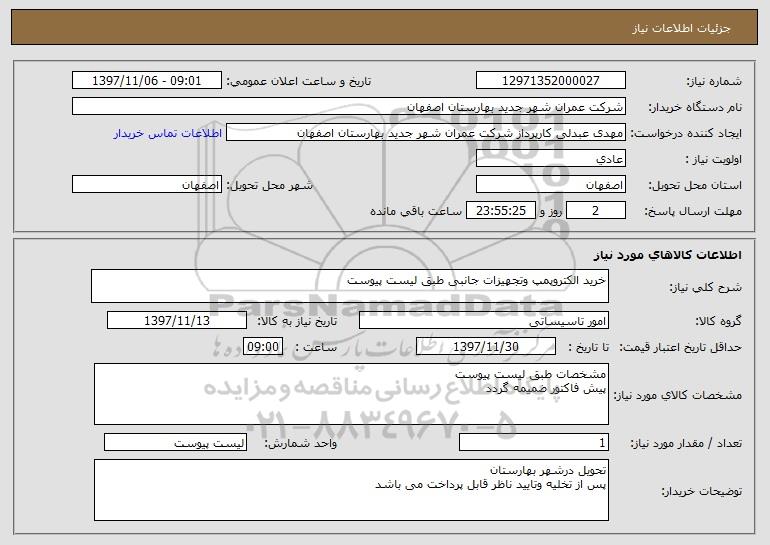Image resolution: width=770 pixels, height=545 pixels.
Task: Click the label گروه کالا
Action: [718, 322]
